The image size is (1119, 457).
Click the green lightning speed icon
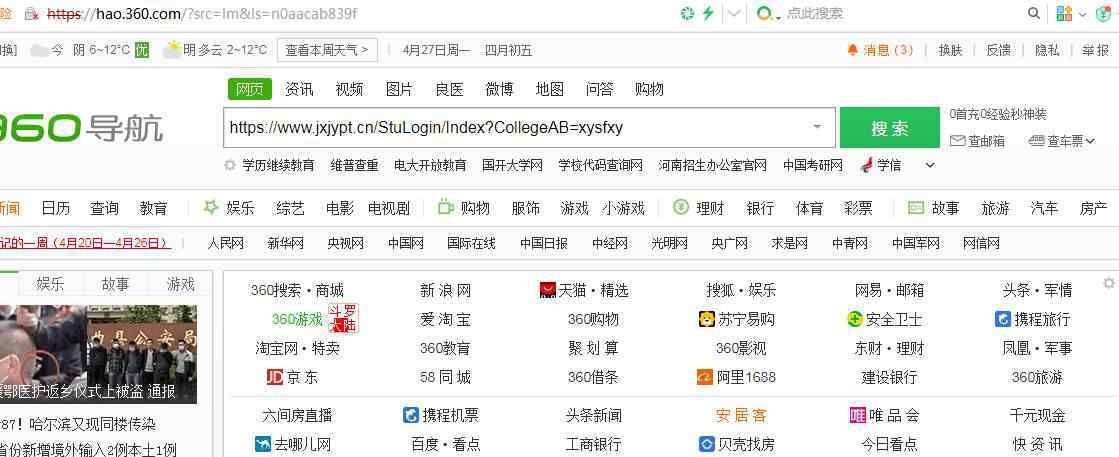pos(708,14)
